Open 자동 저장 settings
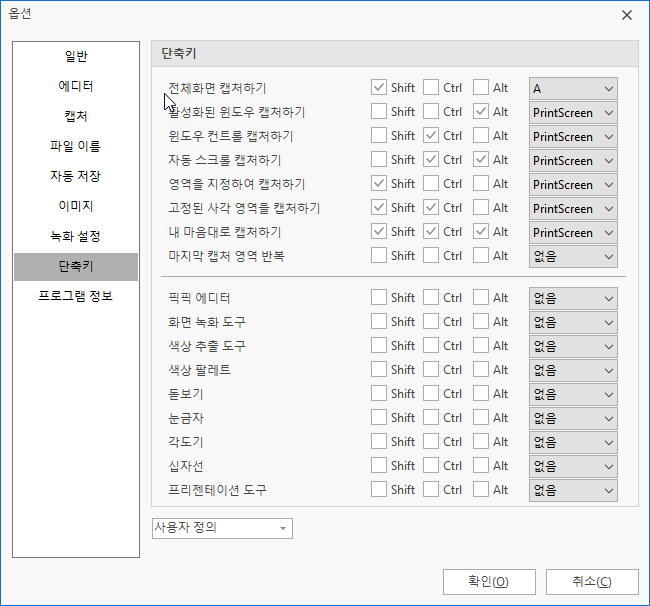 (x=76, y=176)
